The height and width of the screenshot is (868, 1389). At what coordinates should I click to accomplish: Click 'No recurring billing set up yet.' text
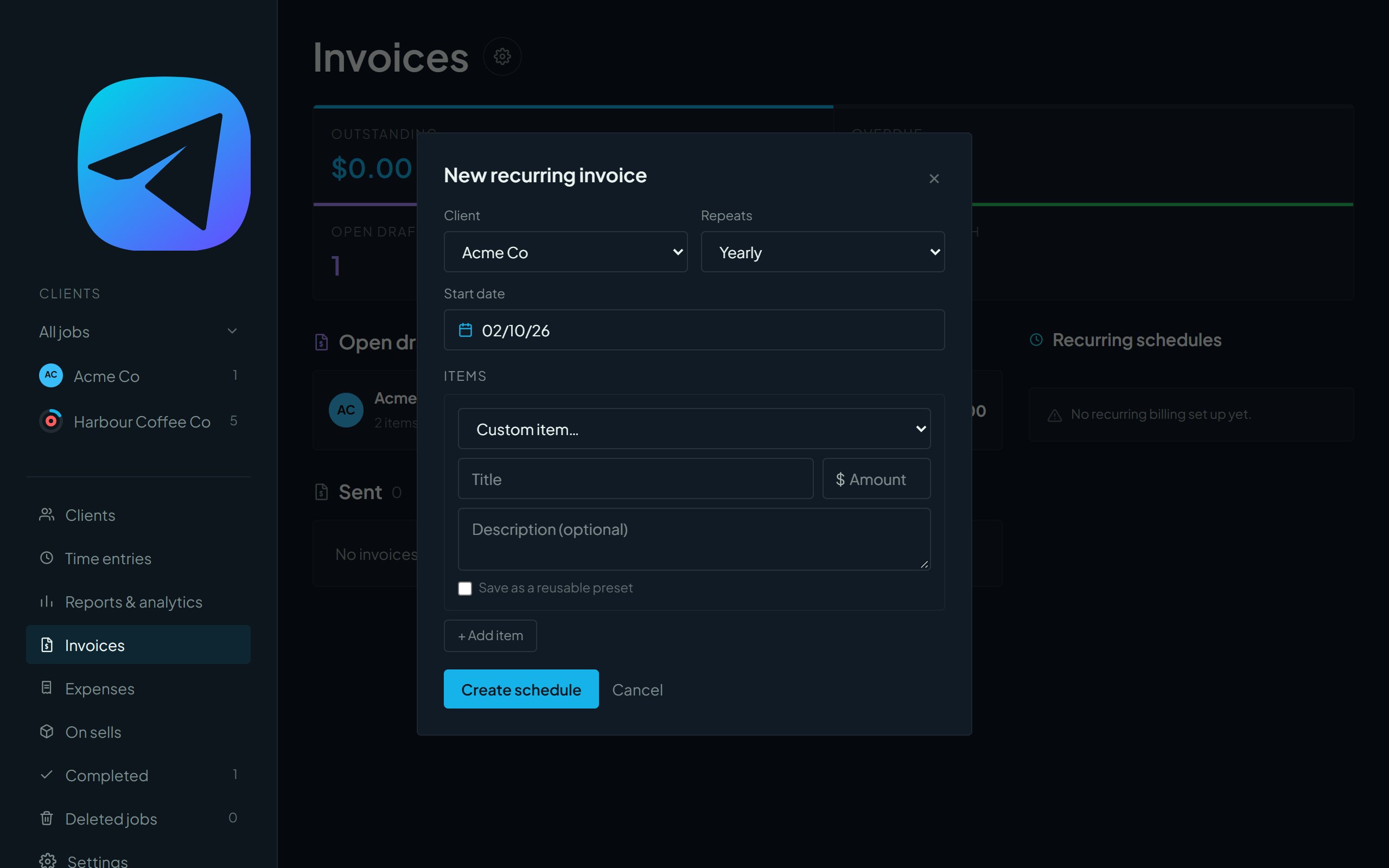[1161, 414]
